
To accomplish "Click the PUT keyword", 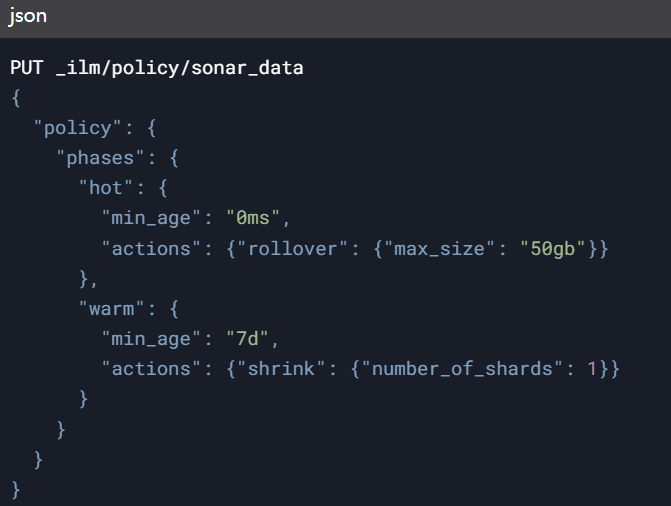I will (x=27, y=68).
